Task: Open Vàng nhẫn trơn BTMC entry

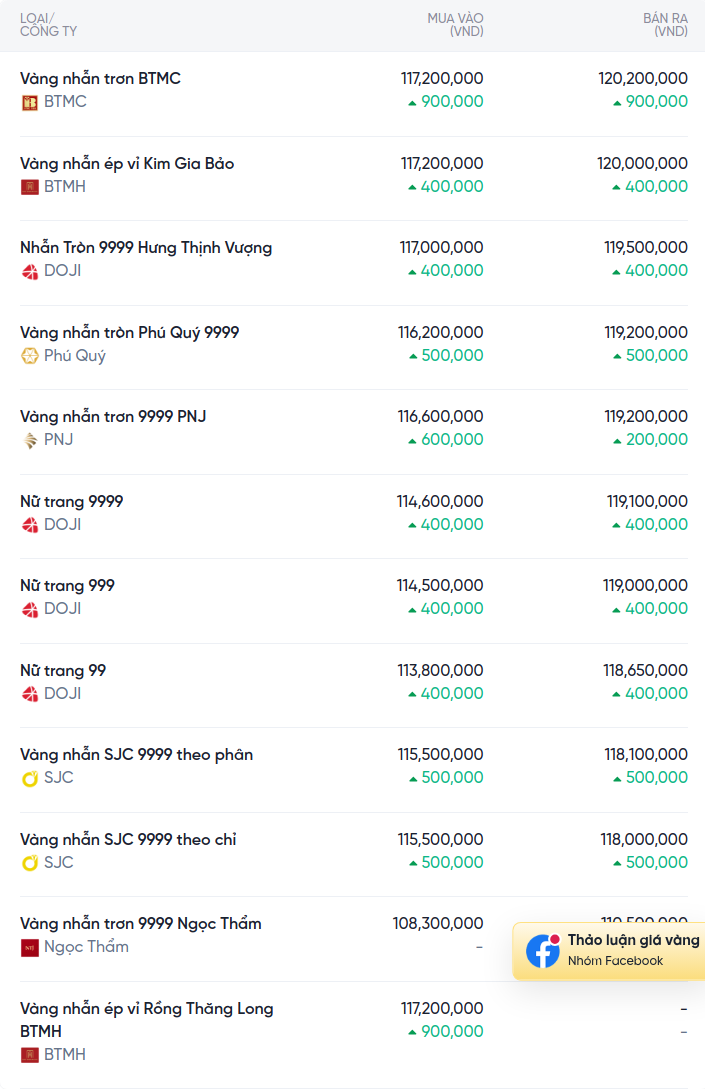Action: [100, 78]
